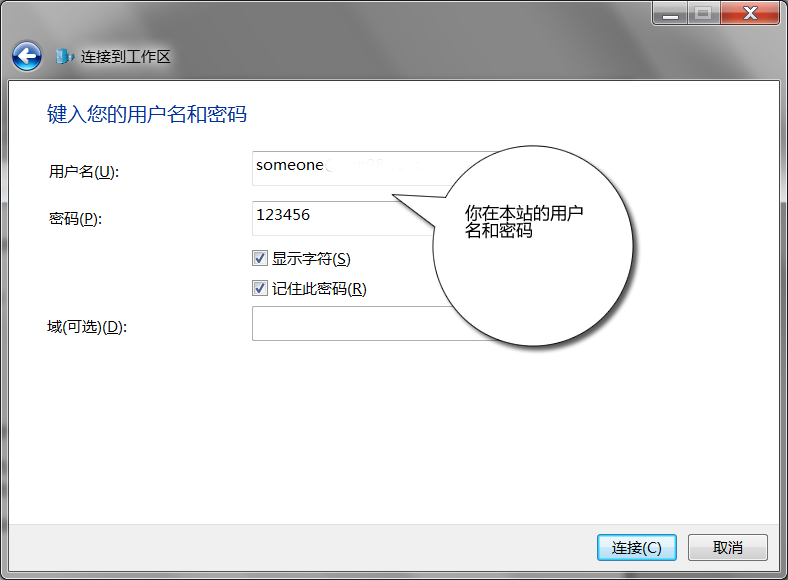
Task: Focus the username field containing someone
Action: (340, 168)
